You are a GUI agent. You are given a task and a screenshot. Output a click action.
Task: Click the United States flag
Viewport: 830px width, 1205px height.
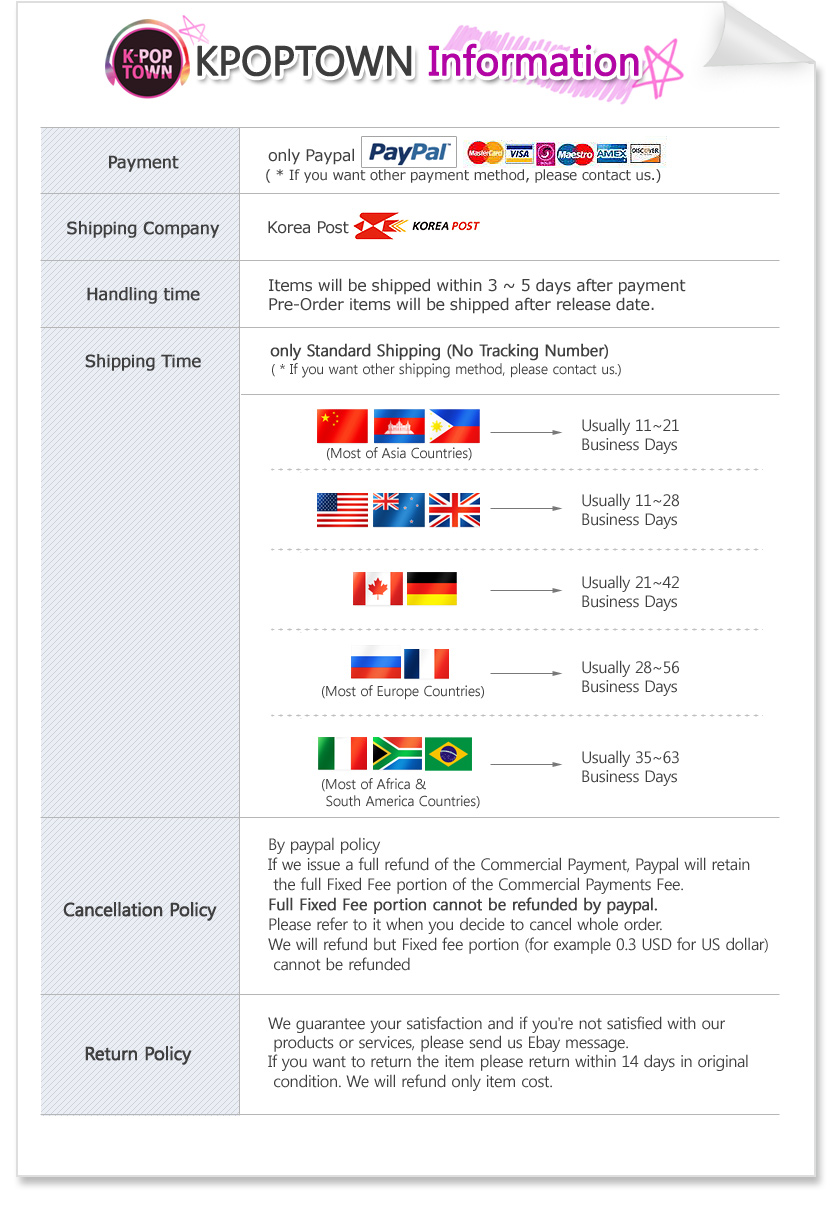342,510
